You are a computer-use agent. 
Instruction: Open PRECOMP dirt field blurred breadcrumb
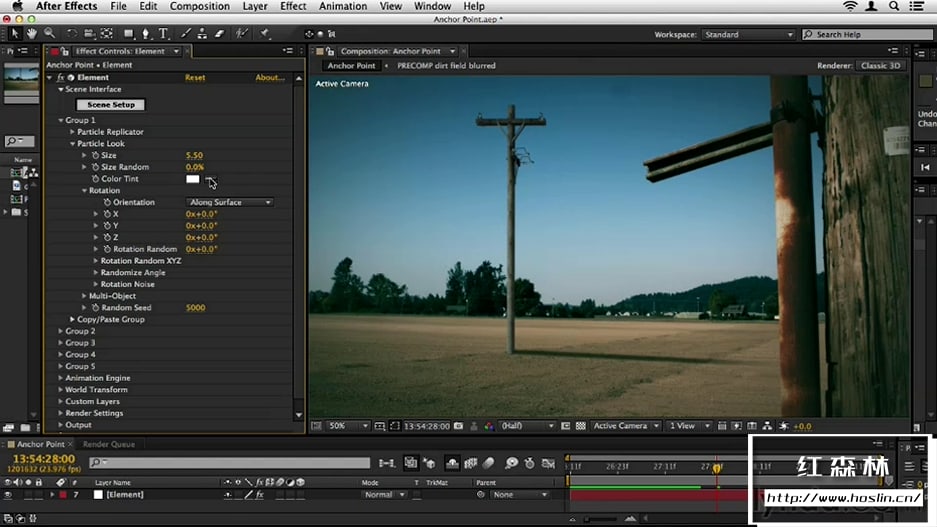446,66
